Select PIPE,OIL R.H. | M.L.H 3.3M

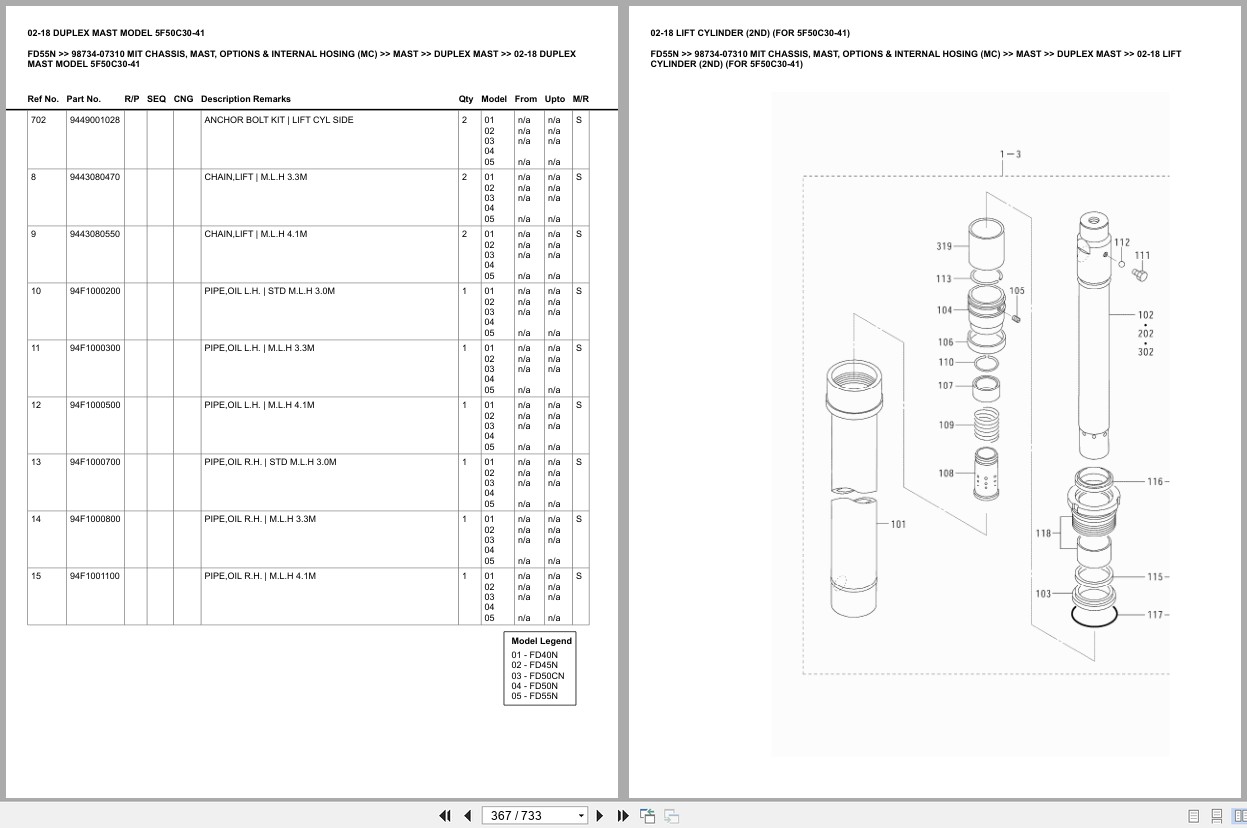260,519
